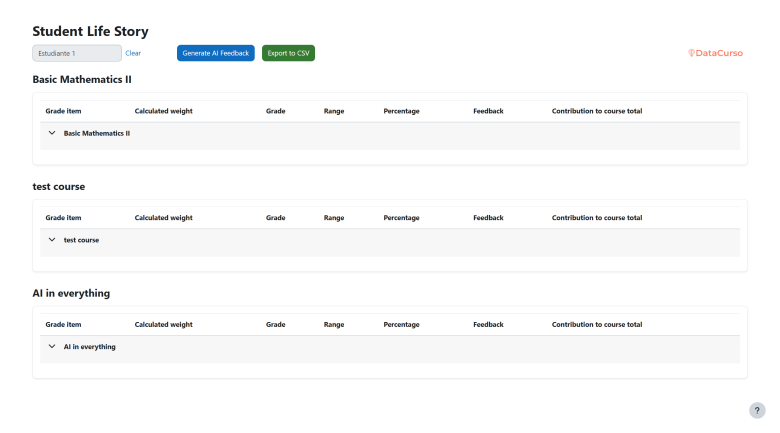
Task: Click Grade item header in Basic Mathematics table
Action: point(63,111)
